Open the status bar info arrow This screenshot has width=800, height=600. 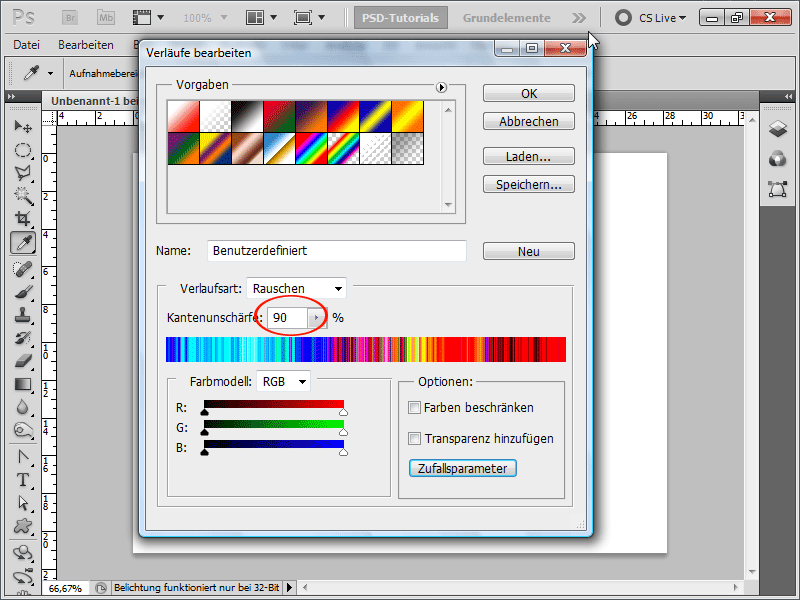[x=289, y=588]
